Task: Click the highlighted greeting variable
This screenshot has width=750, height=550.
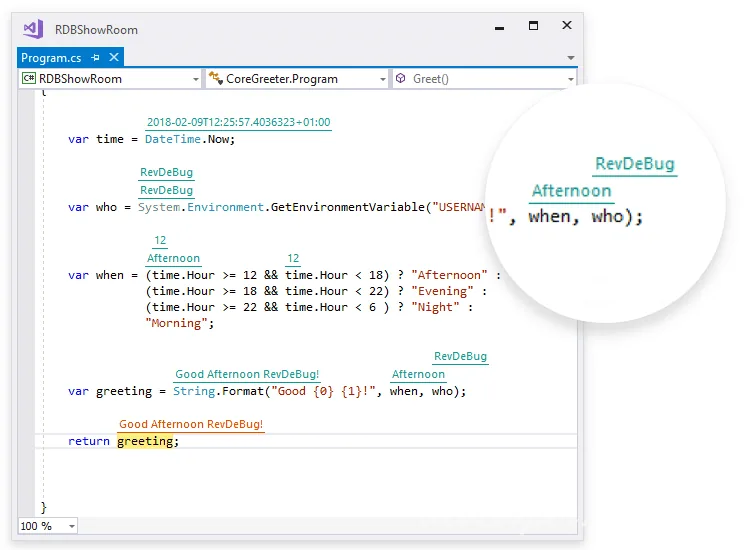Action: [145, 441]
